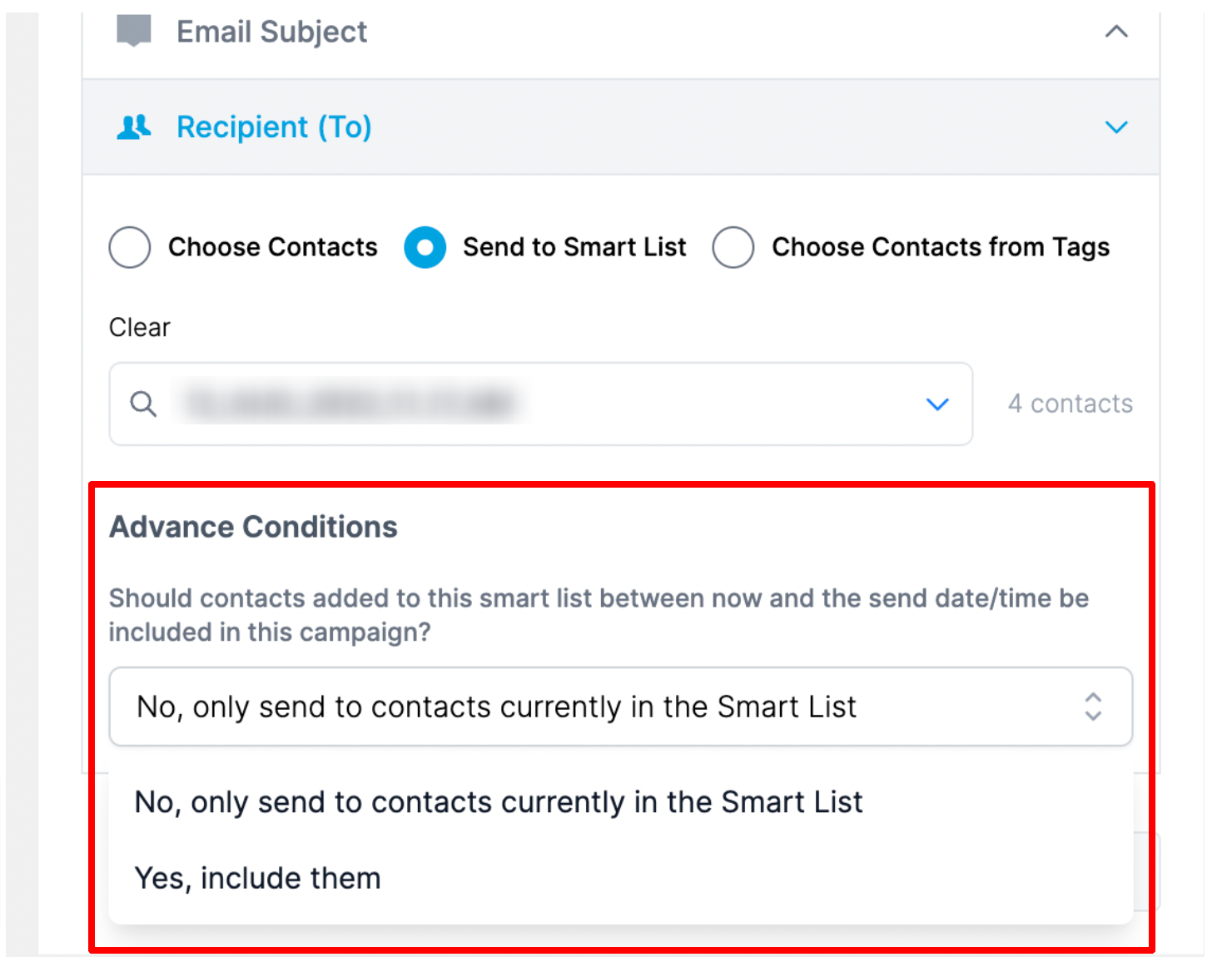Choose option No, only send to current contacts
Screen dimensions: 1232x957
coord(499,802)
